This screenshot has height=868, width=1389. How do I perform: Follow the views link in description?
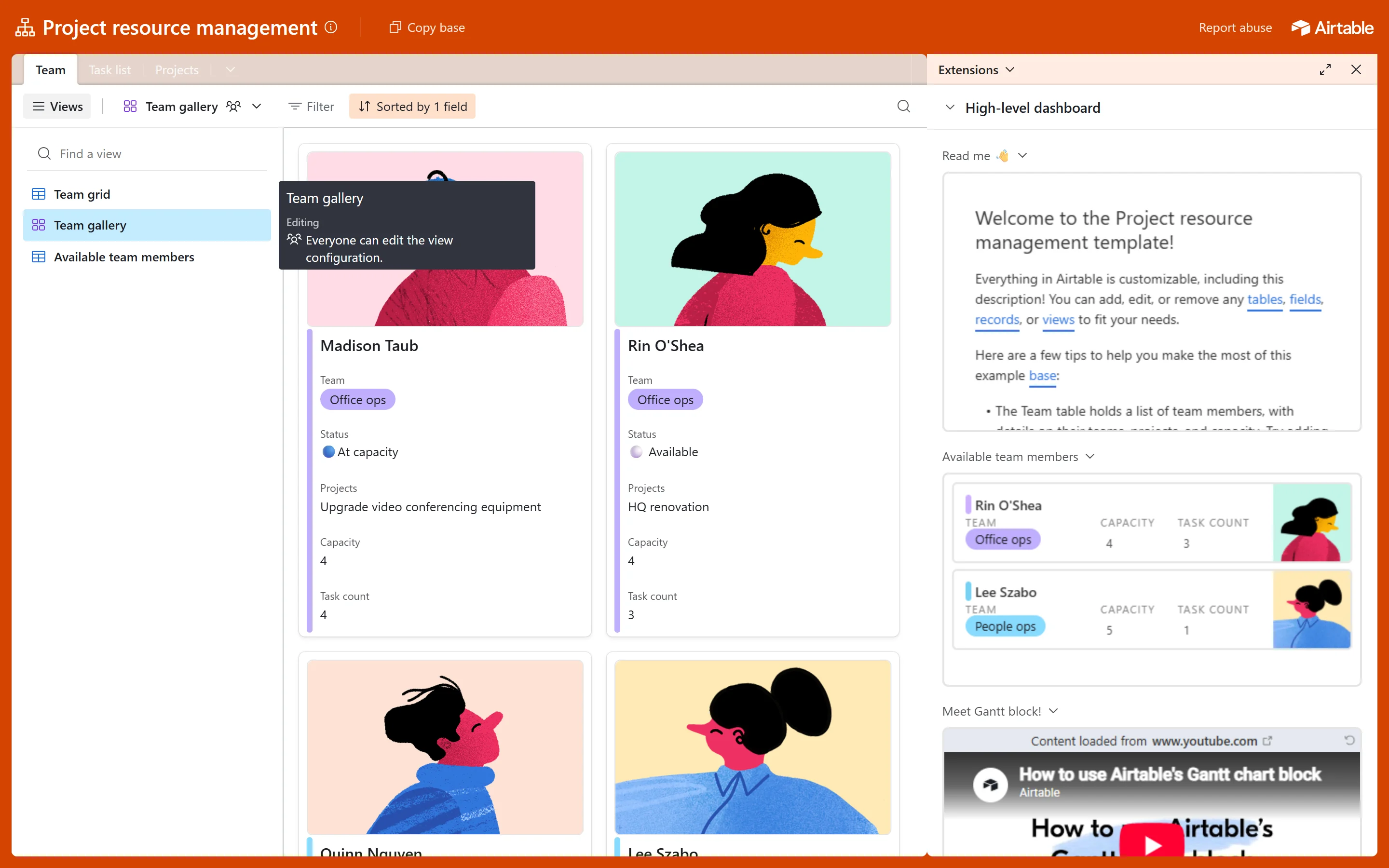(1058, 320)
